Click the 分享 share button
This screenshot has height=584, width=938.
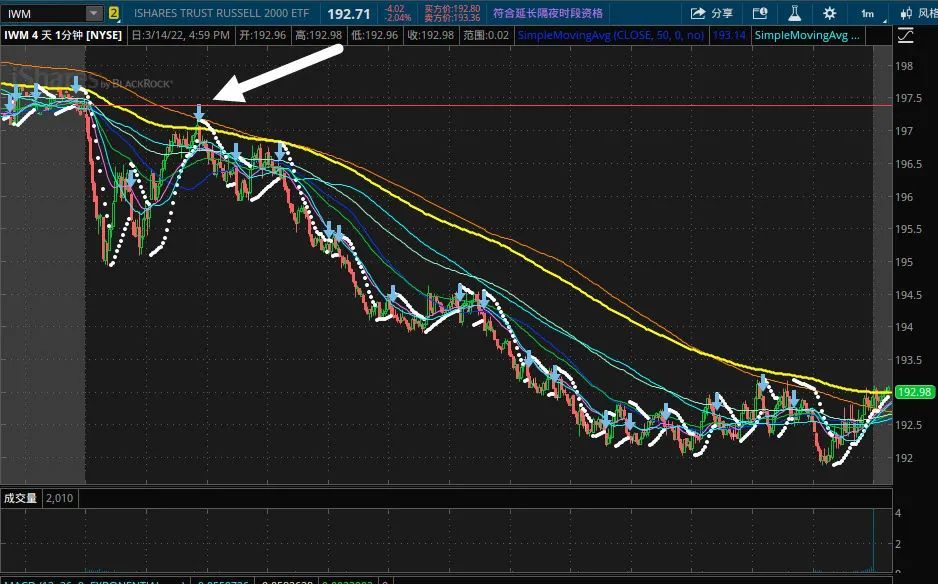(x=711, y=13)
